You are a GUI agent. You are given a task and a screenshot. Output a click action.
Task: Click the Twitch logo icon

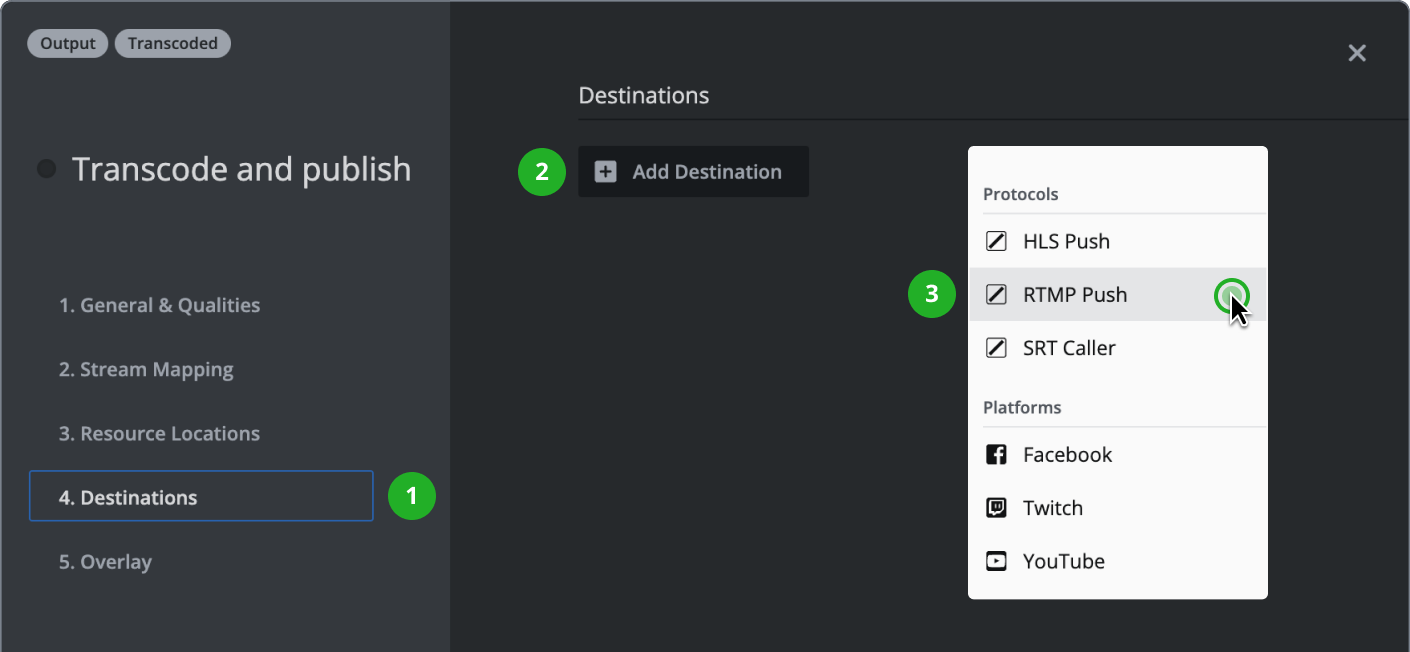(x=996, y=508)
